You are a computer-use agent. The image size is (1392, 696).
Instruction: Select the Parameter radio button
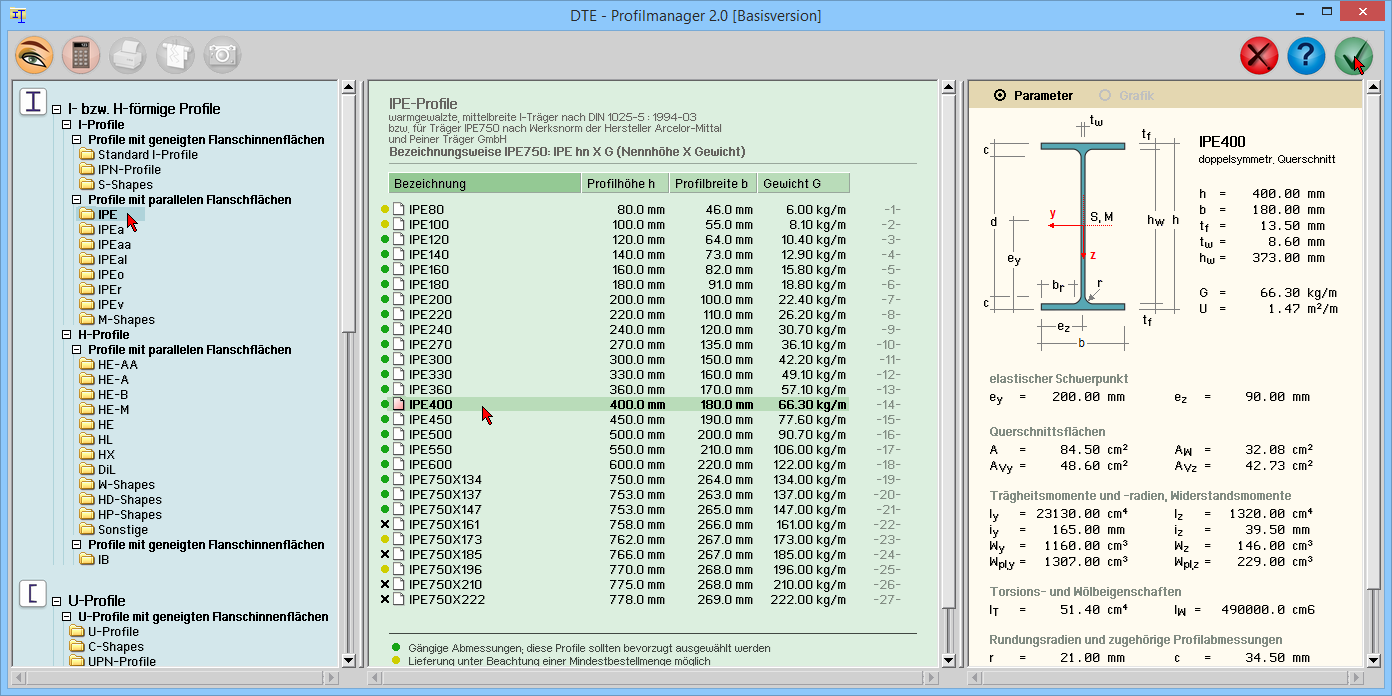point(1000,96)
